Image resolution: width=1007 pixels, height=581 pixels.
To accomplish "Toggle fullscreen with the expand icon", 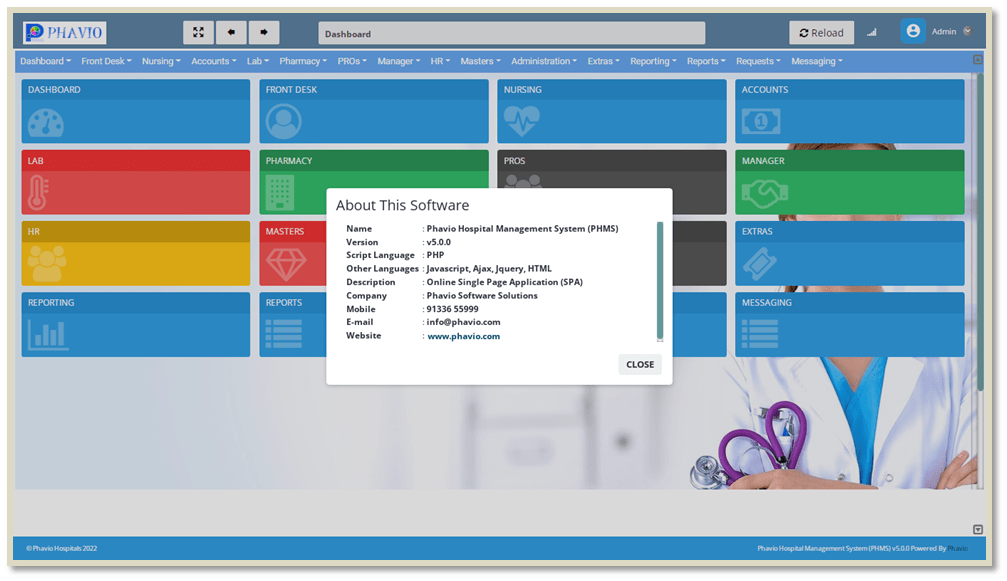I will coord(198,32).
